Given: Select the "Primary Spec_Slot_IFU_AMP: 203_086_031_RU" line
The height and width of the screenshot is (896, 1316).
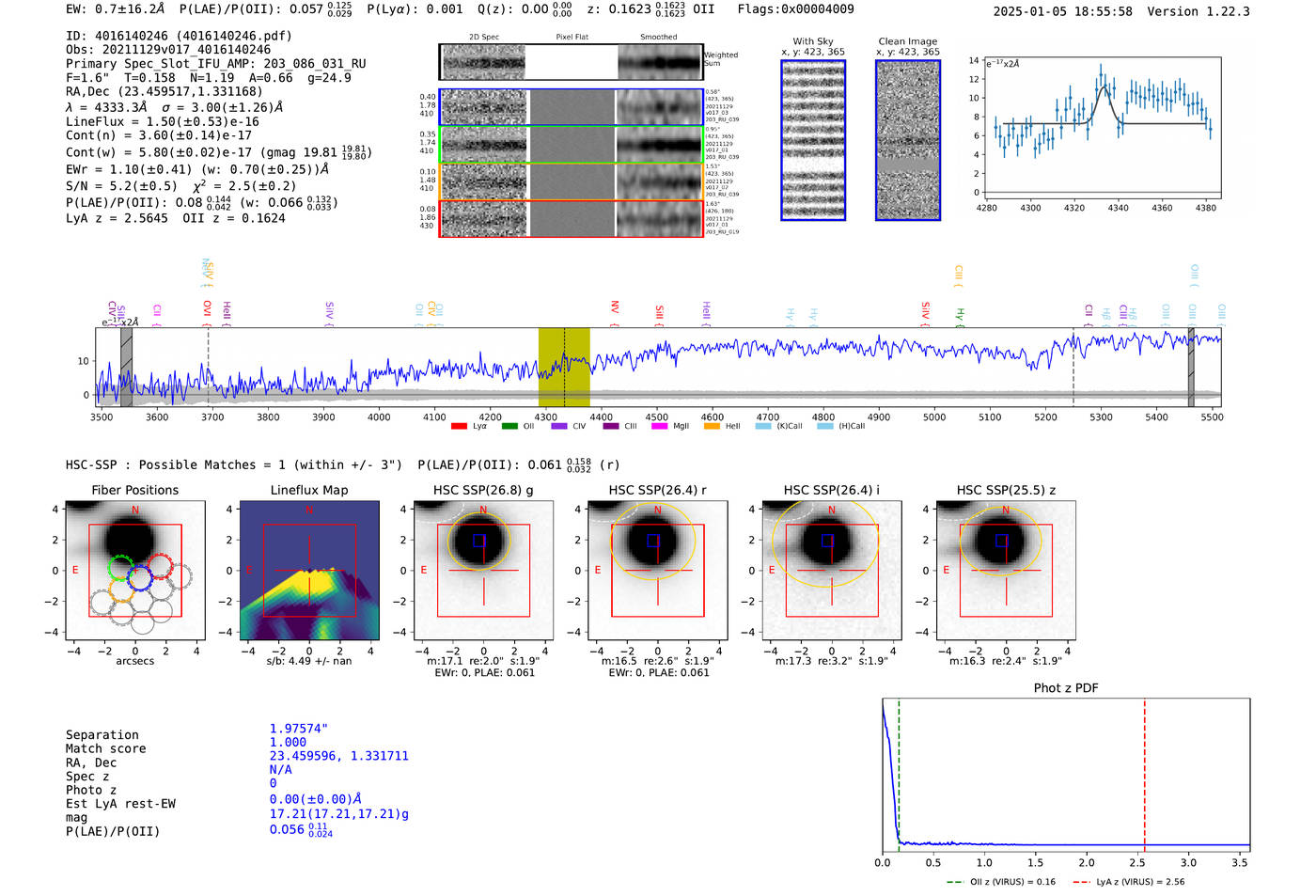Looking at the screenshot, I should (x=216, y=64).
